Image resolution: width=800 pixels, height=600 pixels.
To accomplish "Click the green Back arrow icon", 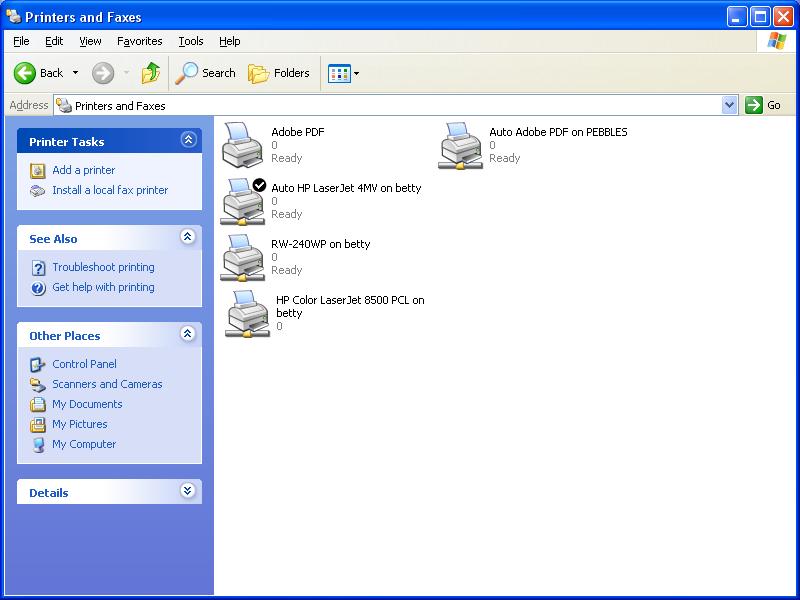I will pyautogui.click(x=24, y=73).
